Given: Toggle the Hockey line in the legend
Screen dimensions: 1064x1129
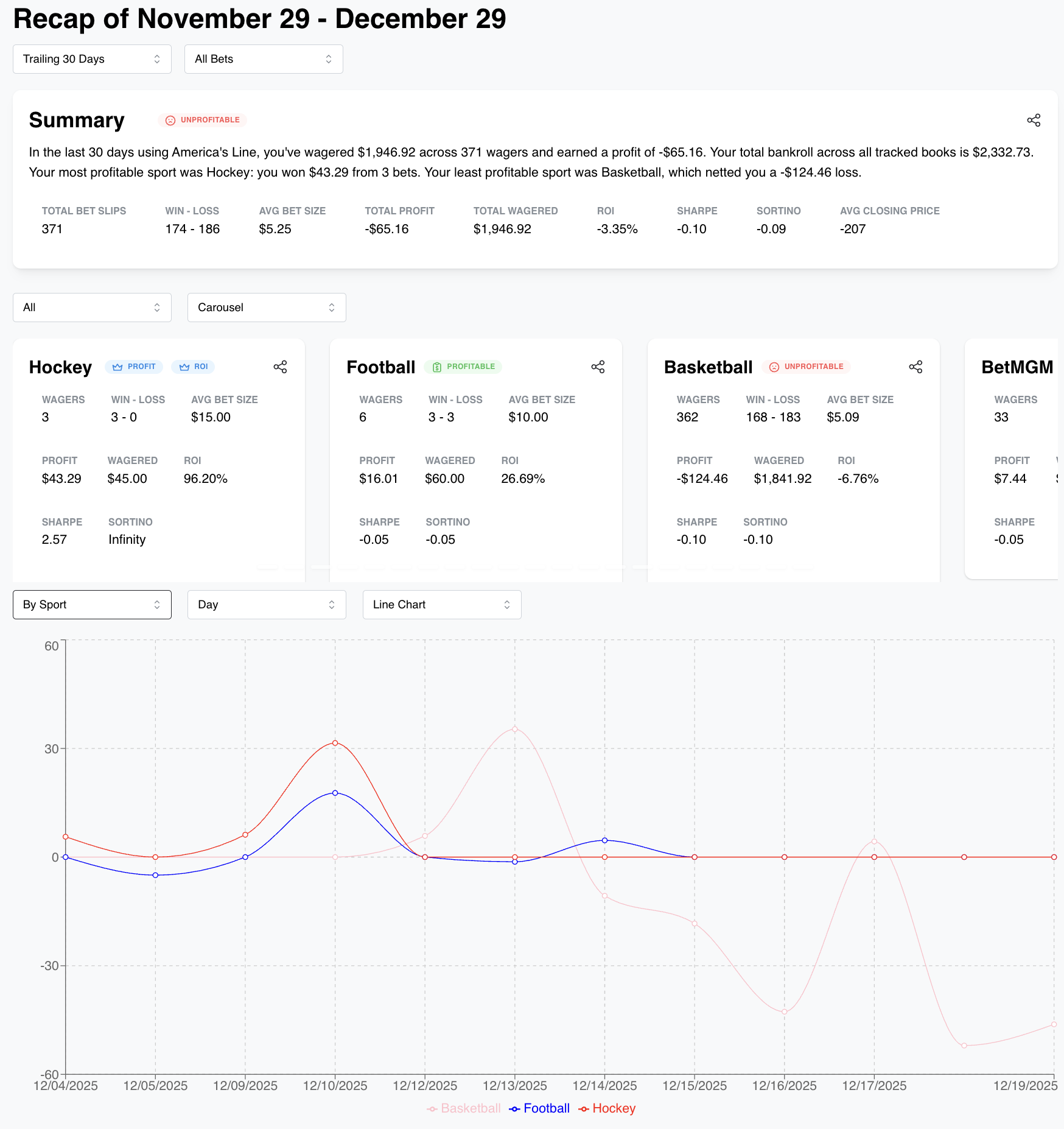Looking at the screenshot, I should coord(606,1108).
